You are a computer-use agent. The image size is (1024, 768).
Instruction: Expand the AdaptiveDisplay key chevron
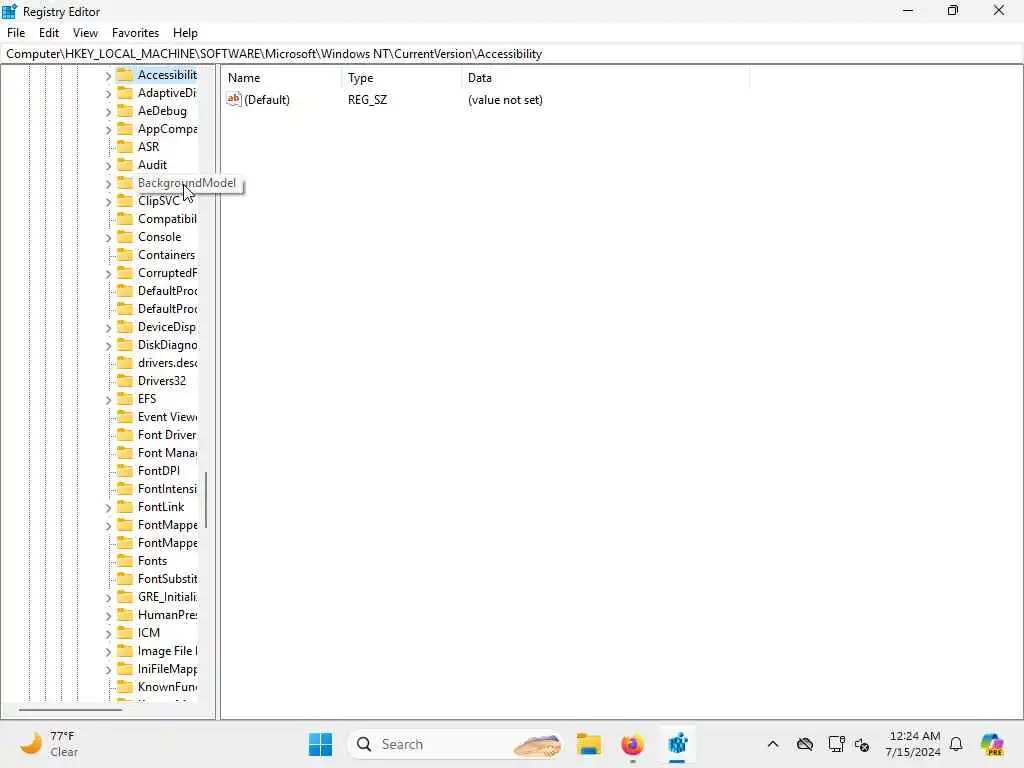coord(108,94)
